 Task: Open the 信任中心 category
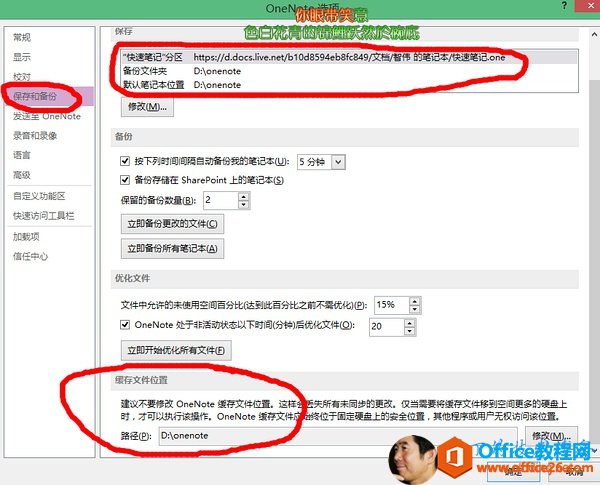click(x=31, y=256)
